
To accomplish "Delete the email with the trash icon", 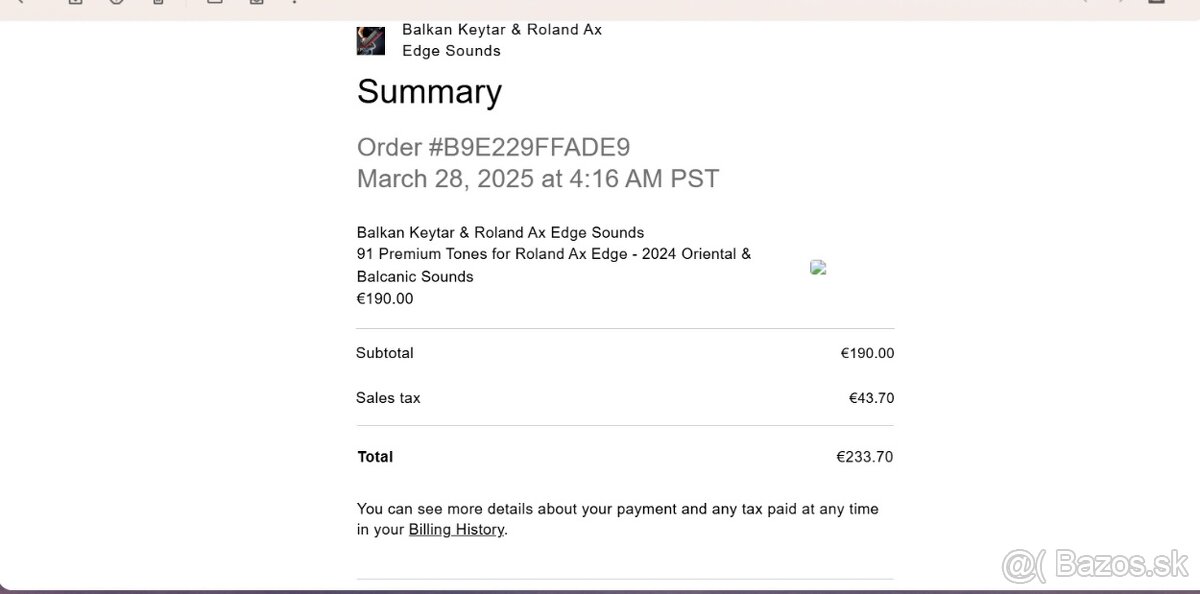I will [158, 2].
